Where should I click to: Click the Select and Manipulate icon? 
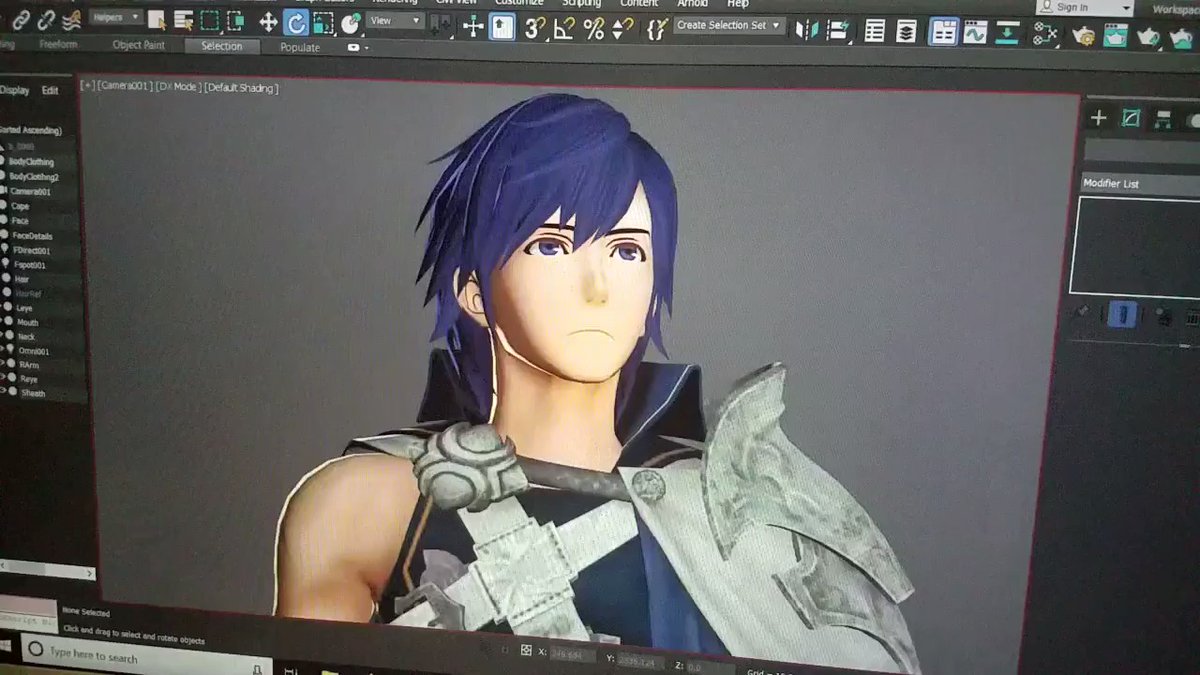click(x=474, y=27)
